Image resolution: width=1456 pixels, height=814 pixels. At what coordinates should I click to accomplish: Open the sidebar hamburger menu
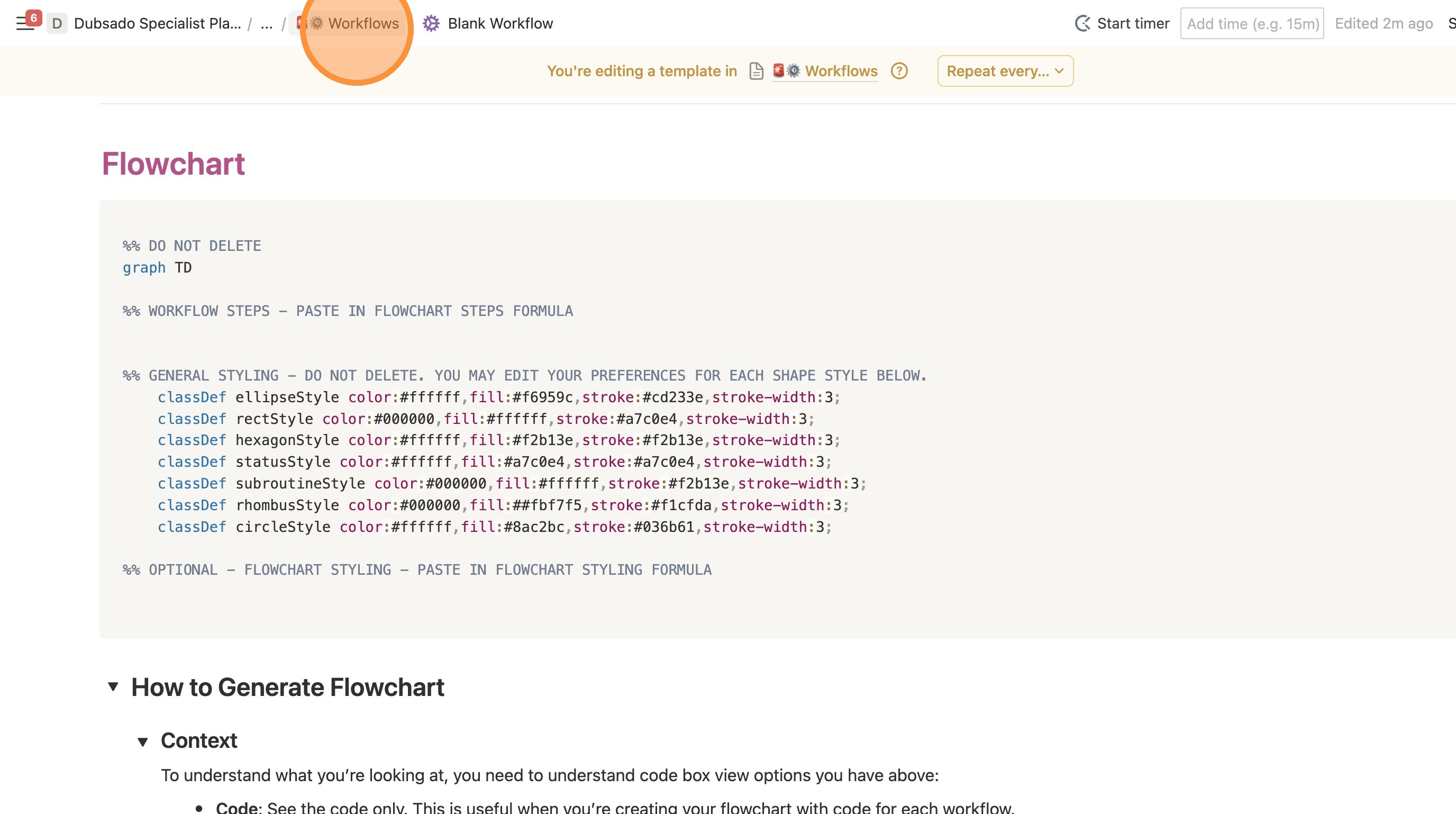(25, 23)
